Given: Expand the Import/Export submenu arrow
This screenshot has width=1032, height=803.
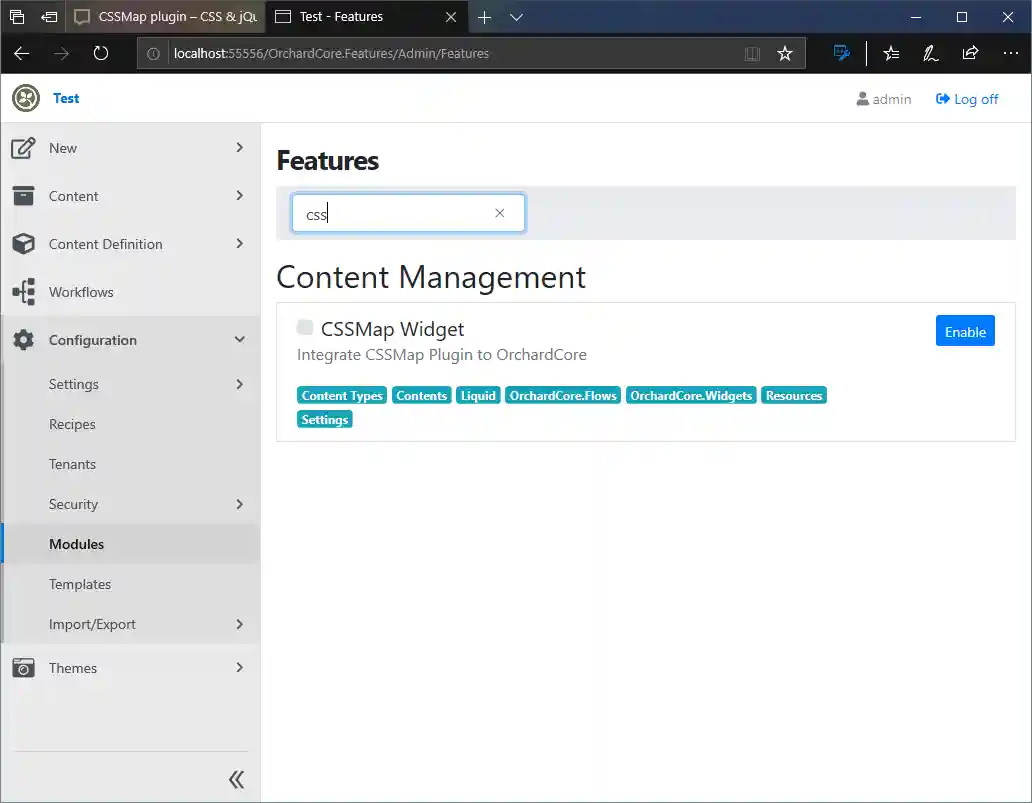Looking at the screenshot, I should point(239,624).
